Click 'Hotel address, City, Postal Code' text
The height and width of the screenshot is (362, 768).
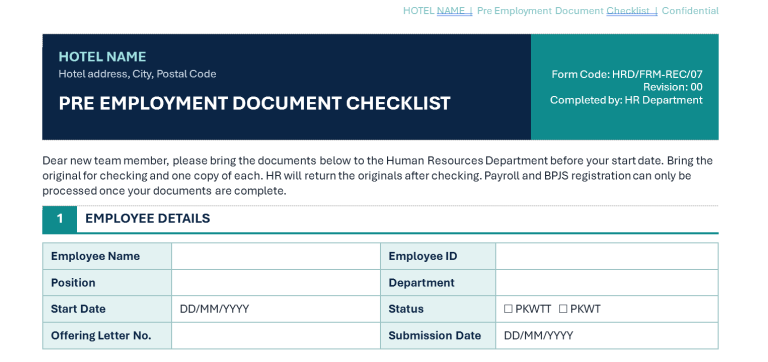(x=137, y=74)
